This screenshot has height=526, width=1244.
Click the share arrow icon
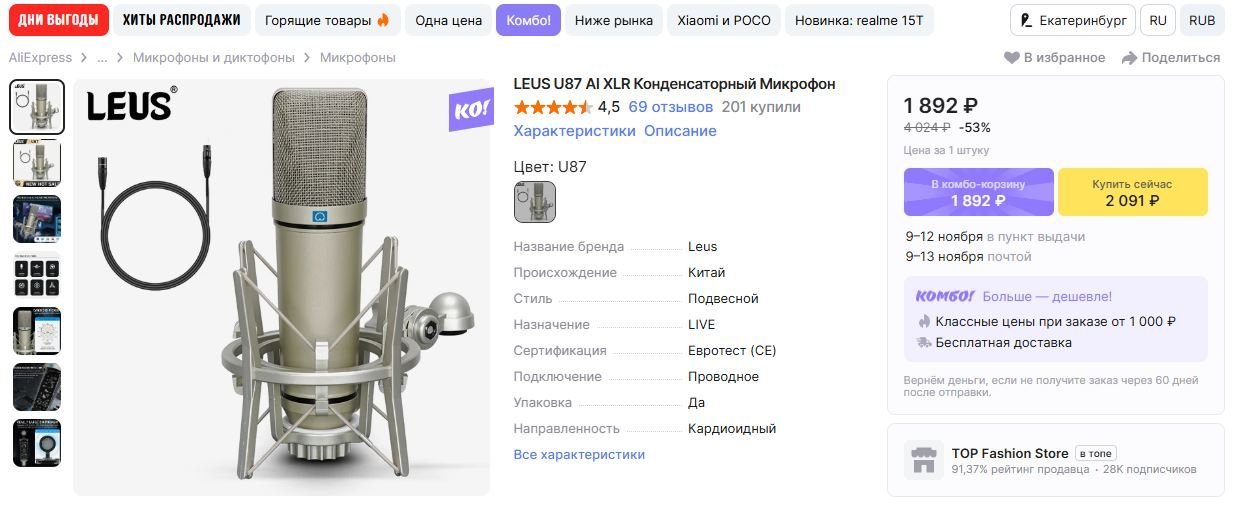[x=1130, y=58]
